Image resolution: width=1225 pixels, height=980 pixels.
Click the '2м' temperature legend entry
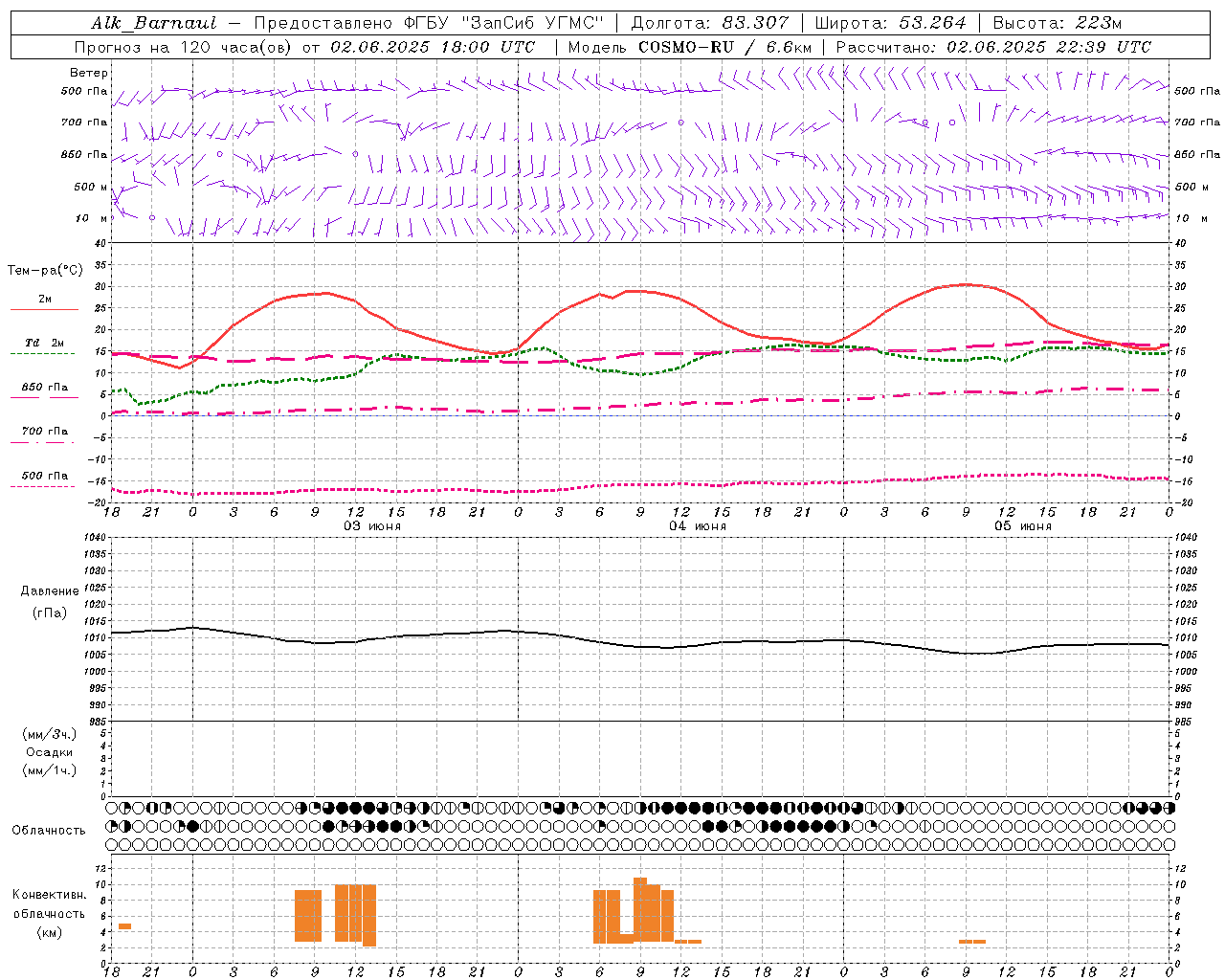point(45,299)
